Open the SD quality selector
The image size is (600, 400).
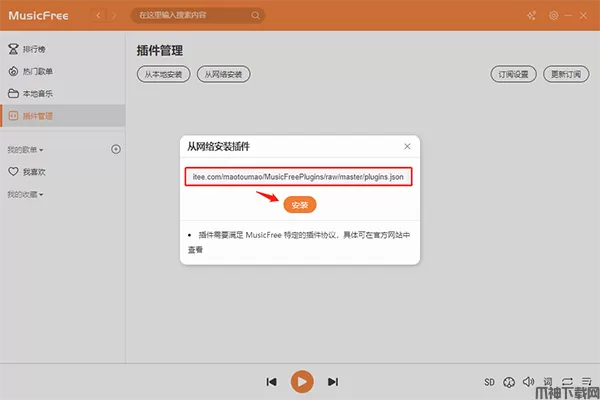(x=489, y=381)
